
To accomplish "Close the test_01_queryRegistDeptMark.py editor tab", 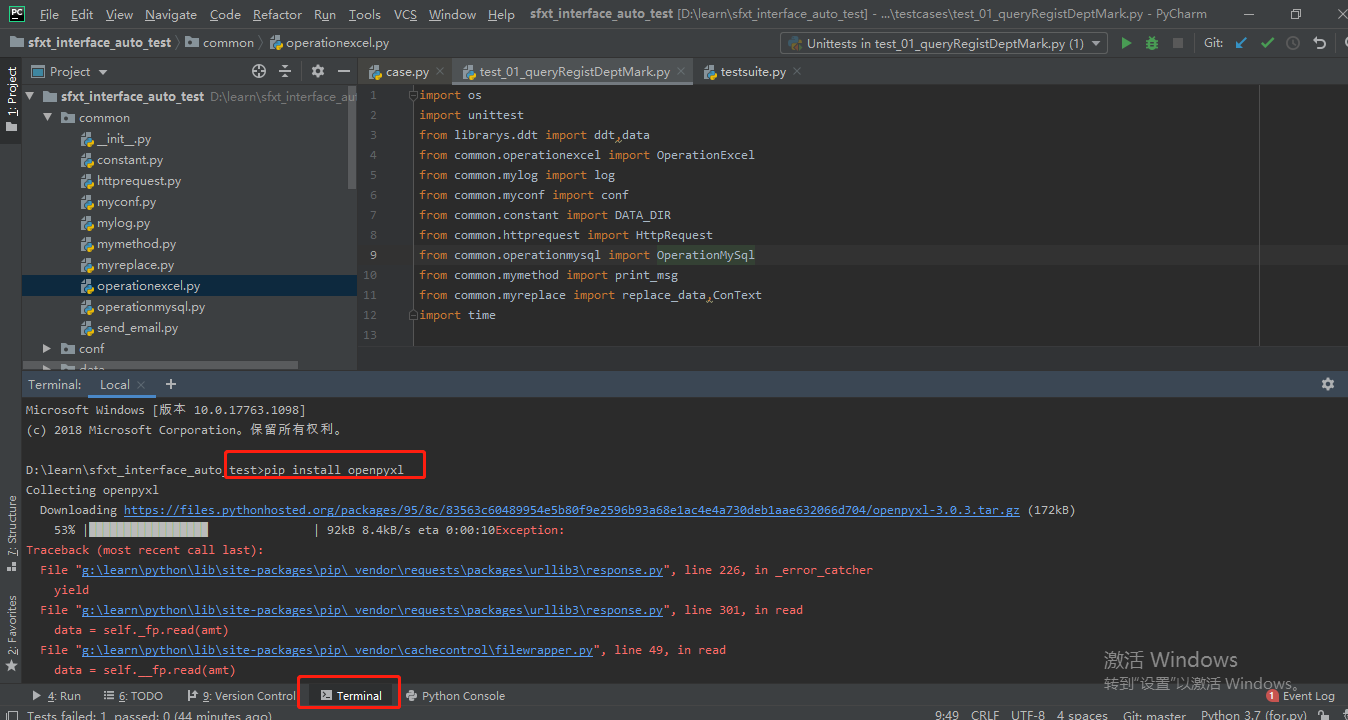I will coord(681,72).
